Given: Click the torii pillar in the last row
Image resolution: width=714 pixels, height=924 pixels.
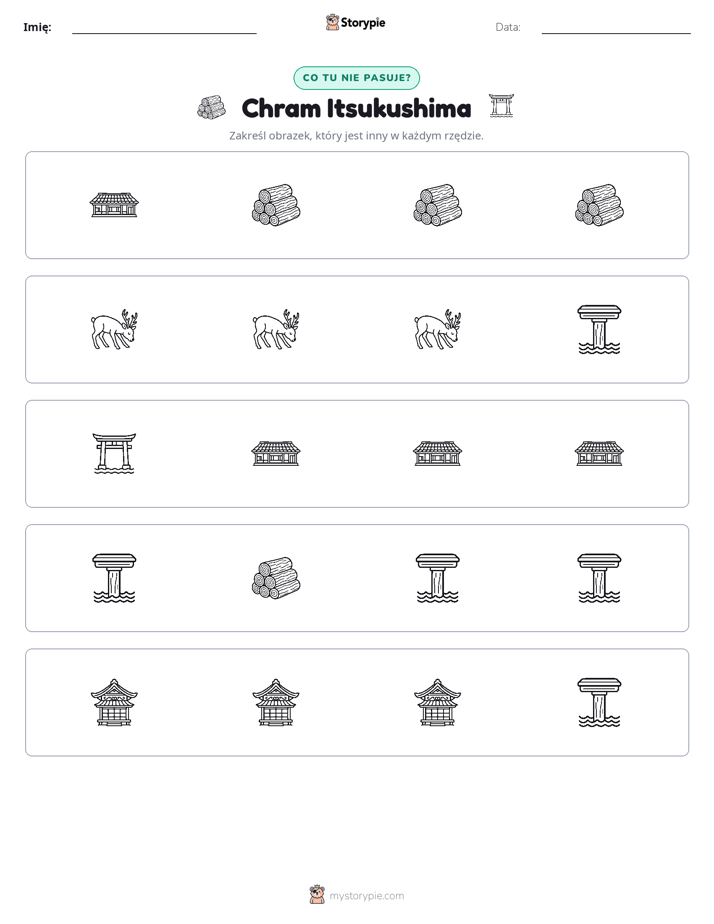Looking at the screenshot, I should (599, 702).
